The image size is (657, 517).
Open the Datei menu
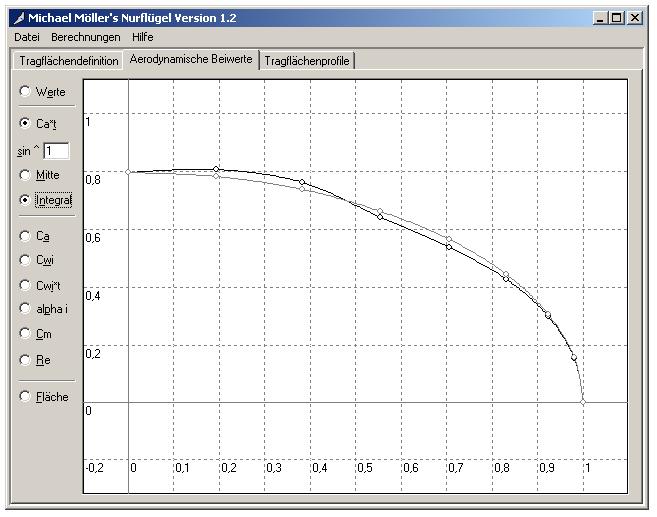[x=27, y=37]
